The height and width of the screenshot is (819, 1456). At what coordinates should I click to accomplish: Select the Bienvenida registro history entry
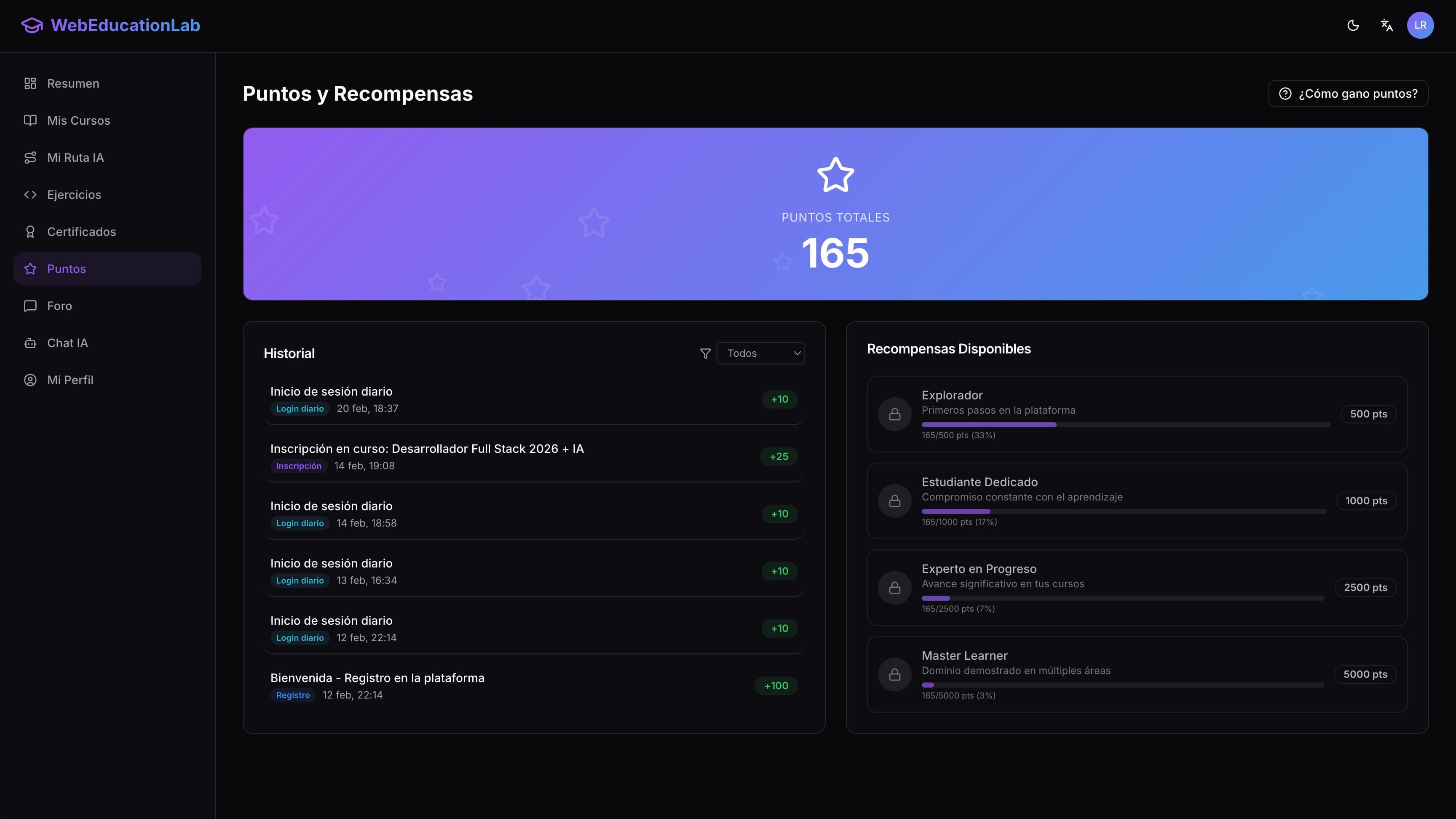click(x=533, y=685)
